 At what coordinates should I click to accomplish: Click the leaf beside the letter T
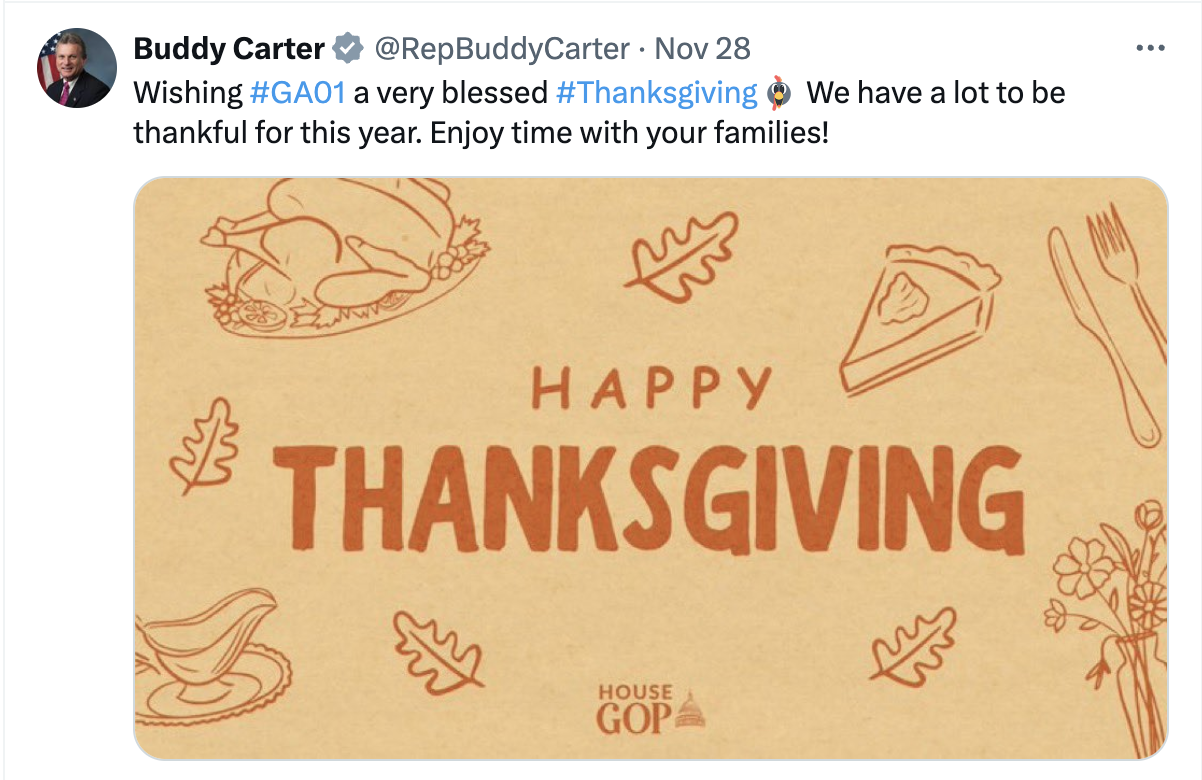point(204,449)
